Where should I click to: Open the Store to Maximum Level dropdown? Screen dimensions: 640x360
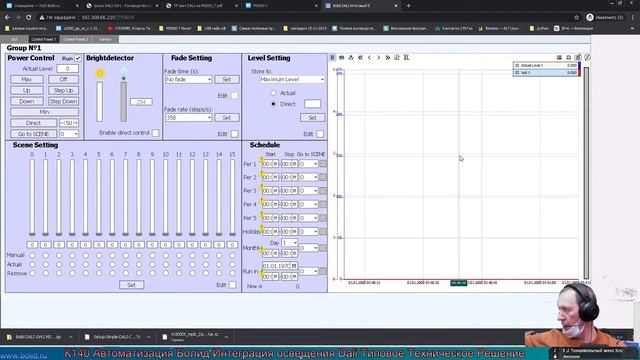[292, 80]
